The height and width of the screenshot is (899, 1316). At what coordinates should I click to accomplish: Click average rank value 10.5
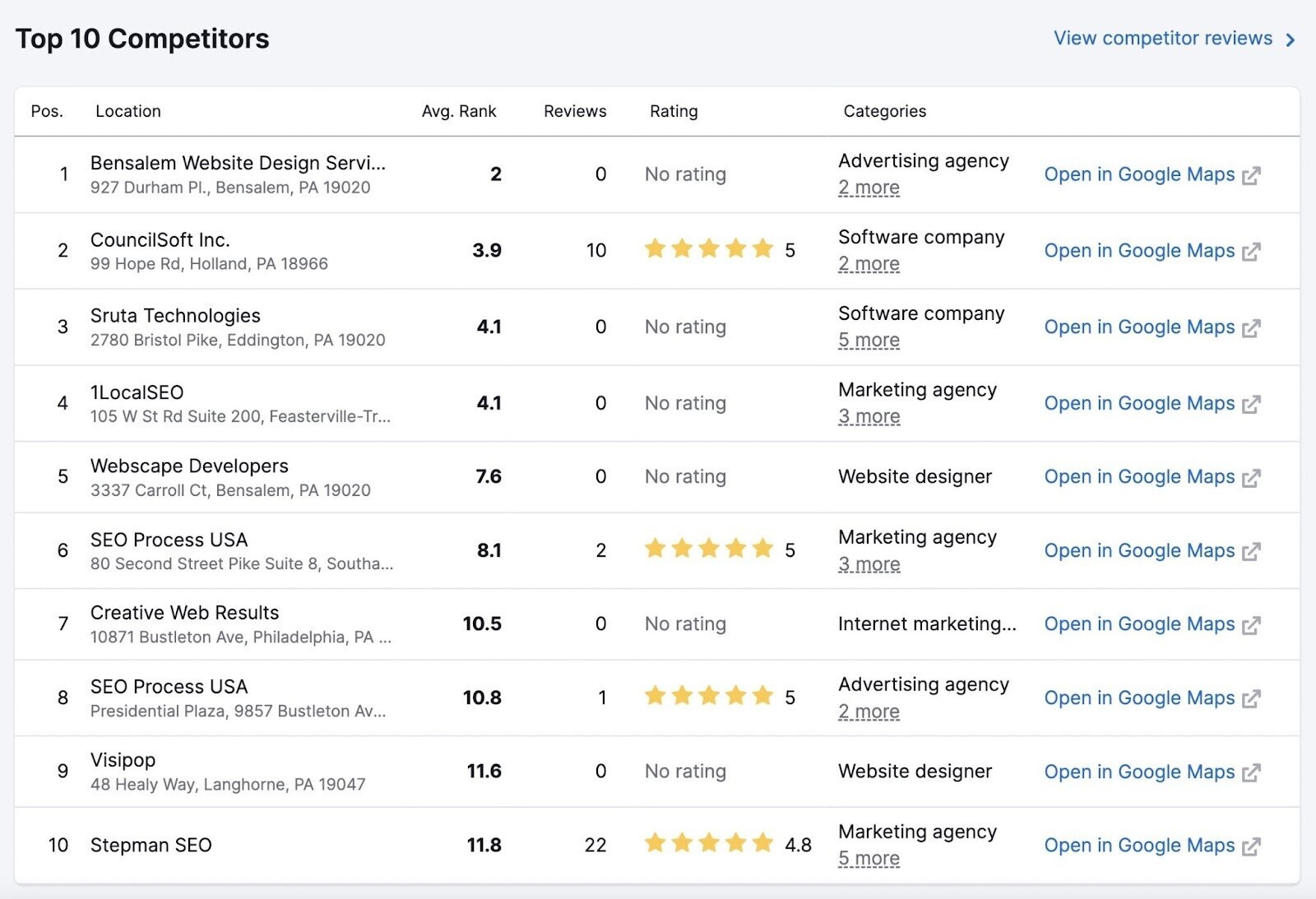[482, 624]
